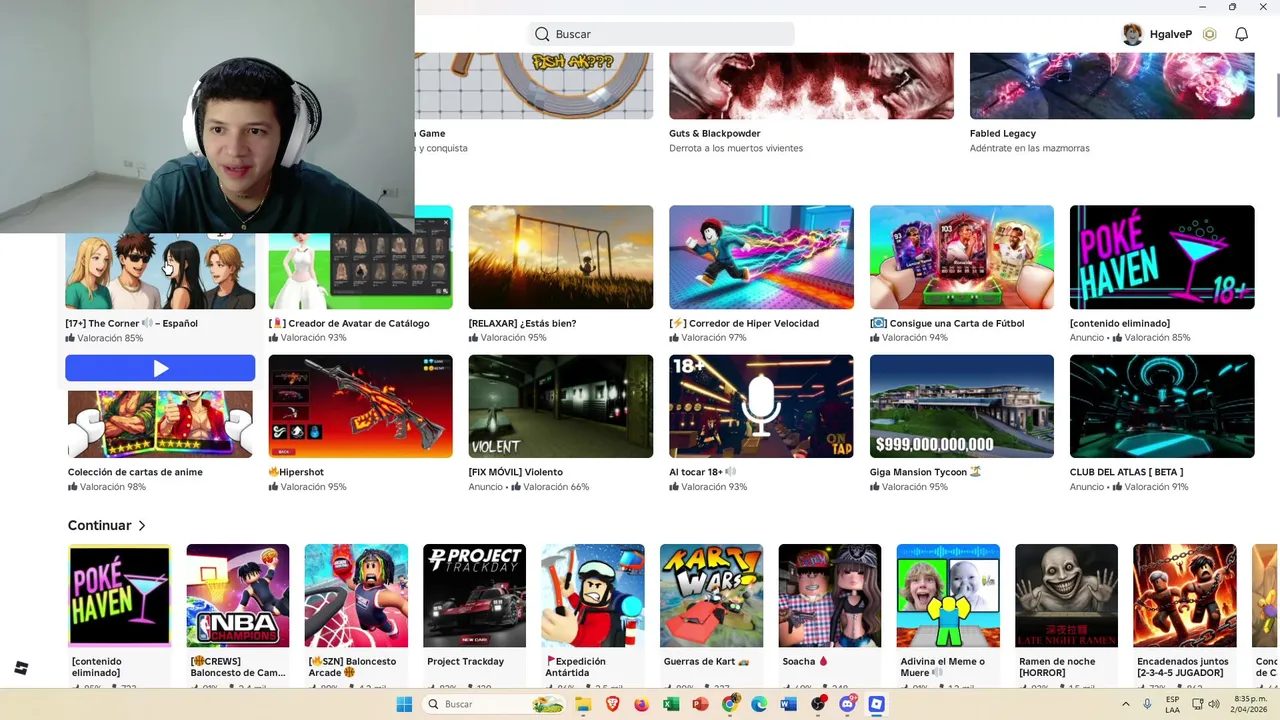The width and height of the screenshot is (1280, 720).
Task: Switch to Roblox app in taskbar
Action: coord(876,704)
